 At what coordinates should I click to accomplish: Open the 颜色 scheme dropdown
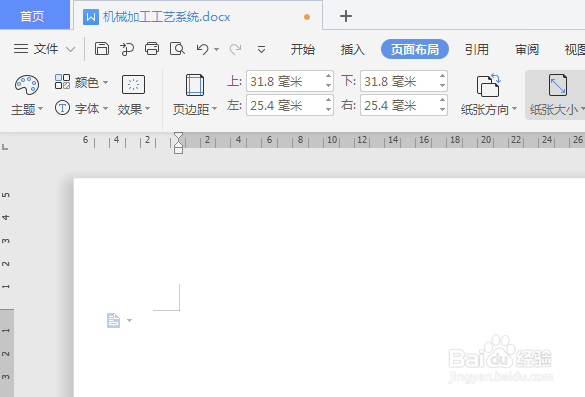pyautogui.click(x=81, y=82)
